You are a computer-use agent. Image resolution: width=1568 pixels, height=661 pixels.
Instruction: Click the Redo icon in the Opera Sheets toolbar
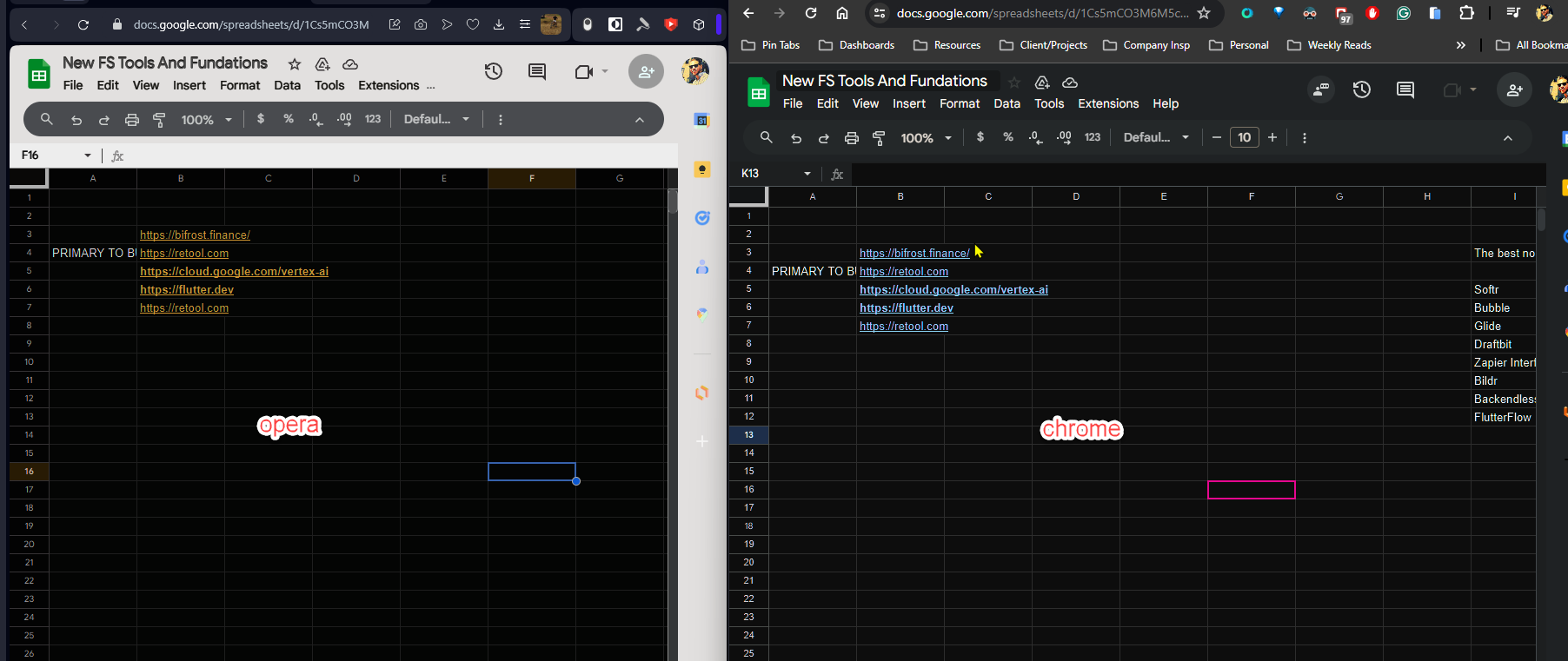(104, 120)
